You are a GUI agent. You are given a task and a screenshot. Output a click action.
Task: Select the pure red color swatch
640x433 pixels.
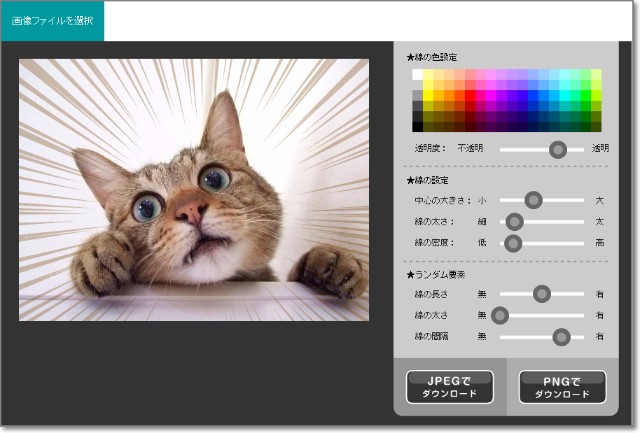point(470,96)
